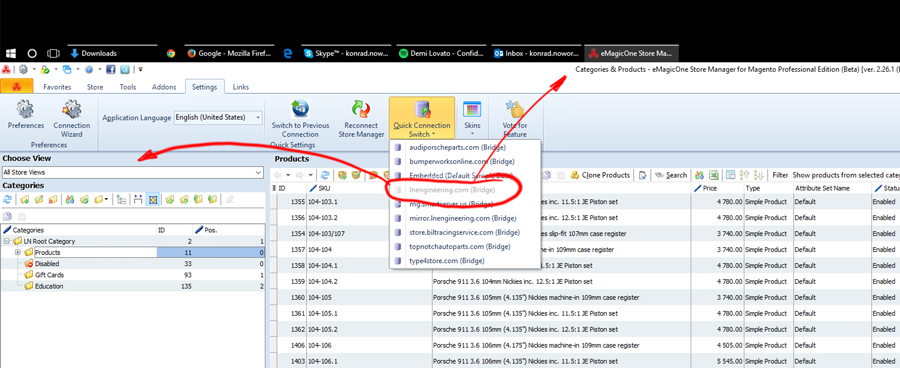The image size is (900, 368).
Task: Click the Excel export icon in Products toolbar
Action: [x=713, y=175]
